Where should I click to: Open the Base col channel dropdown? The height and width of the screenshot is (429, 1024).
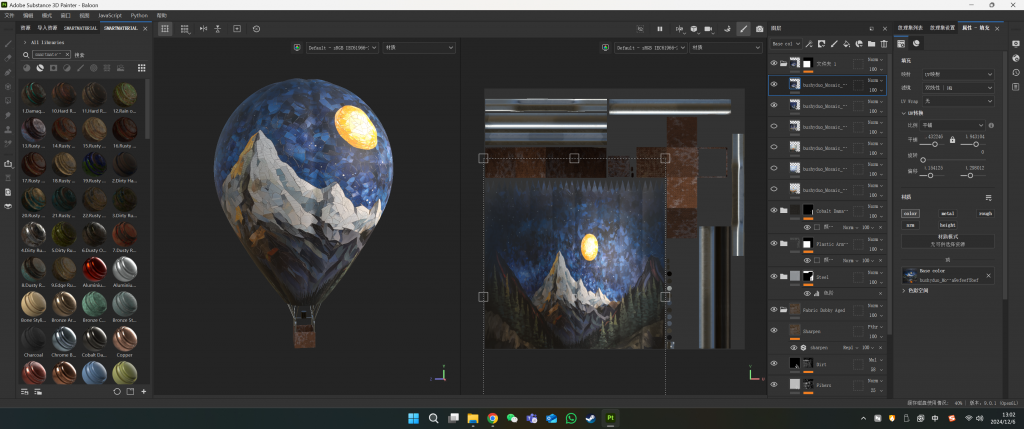[x=786, y=44]
